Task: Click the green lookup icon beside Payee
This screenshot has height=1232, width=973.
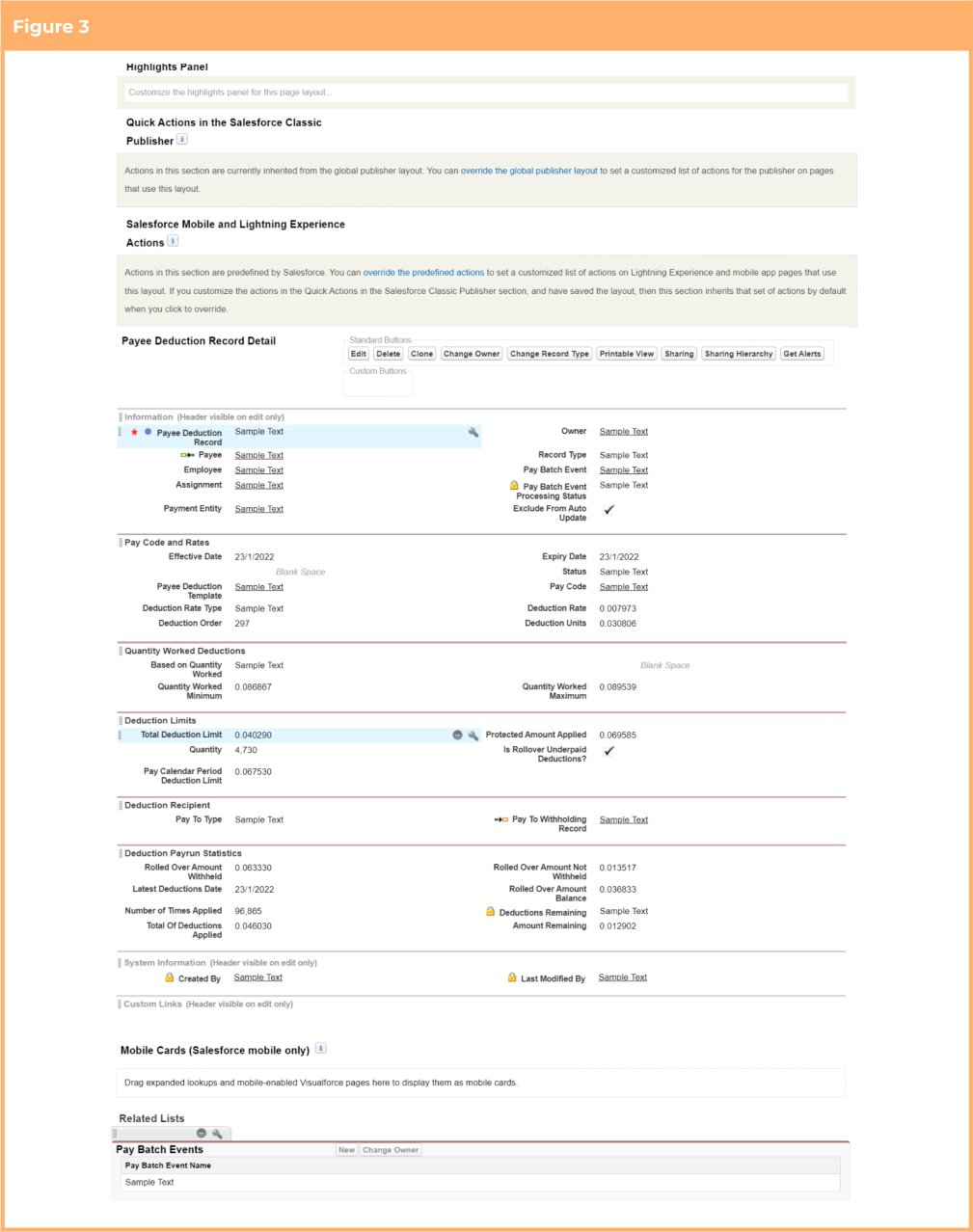Action: (187, 455)
